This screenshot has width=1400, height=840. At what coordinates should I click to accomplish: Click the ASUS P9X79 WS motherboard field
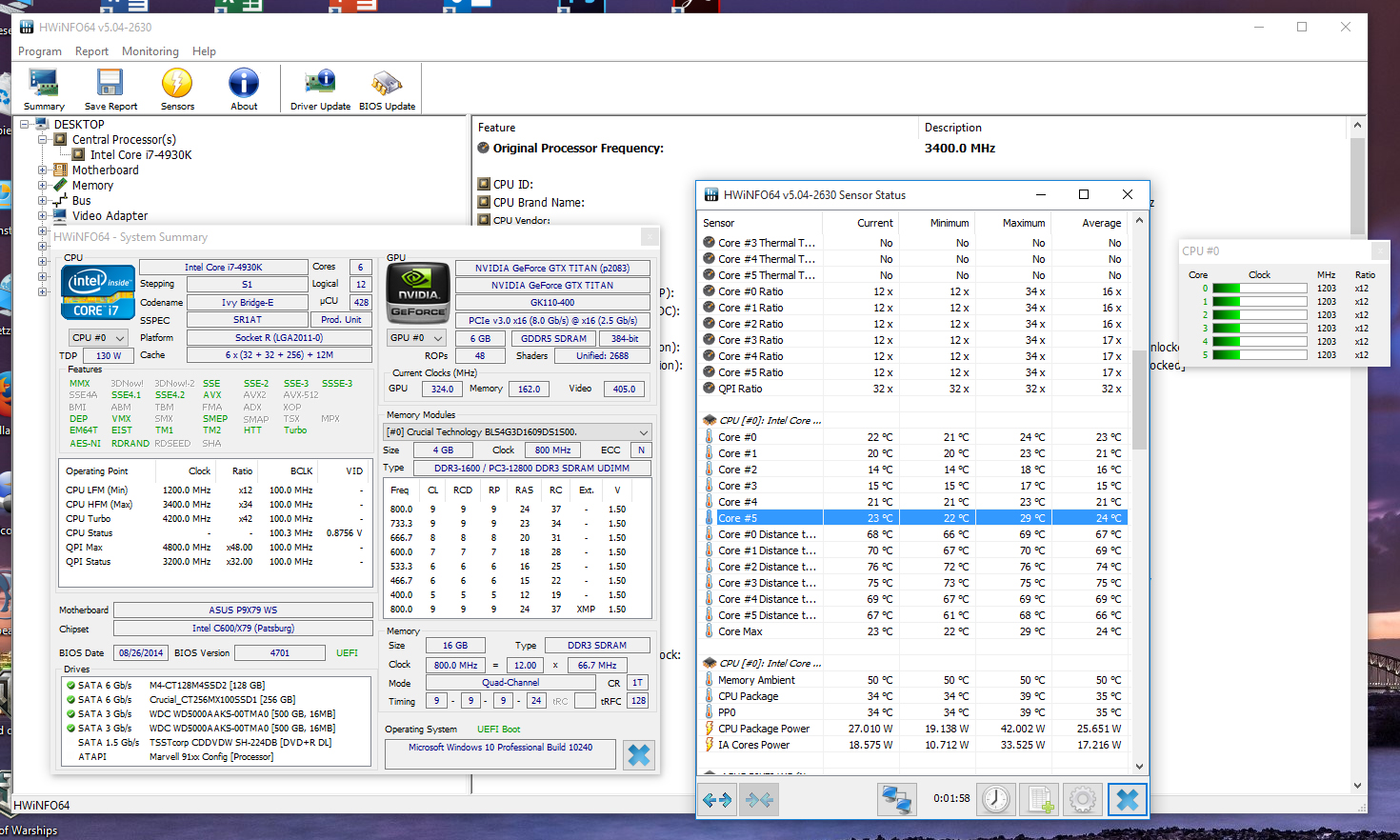[243, 610]
